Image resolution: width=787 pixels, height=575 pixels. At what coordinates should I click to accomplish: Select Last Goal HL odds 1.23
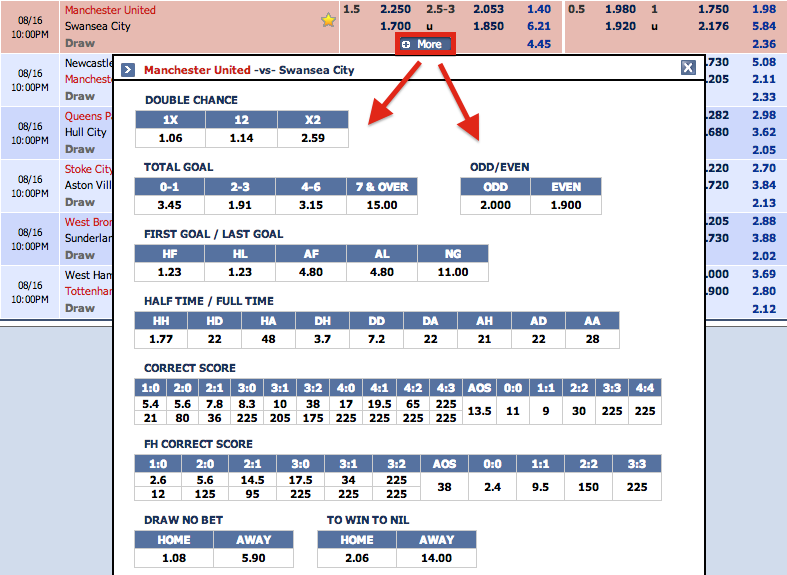click(x=240, y=272)
